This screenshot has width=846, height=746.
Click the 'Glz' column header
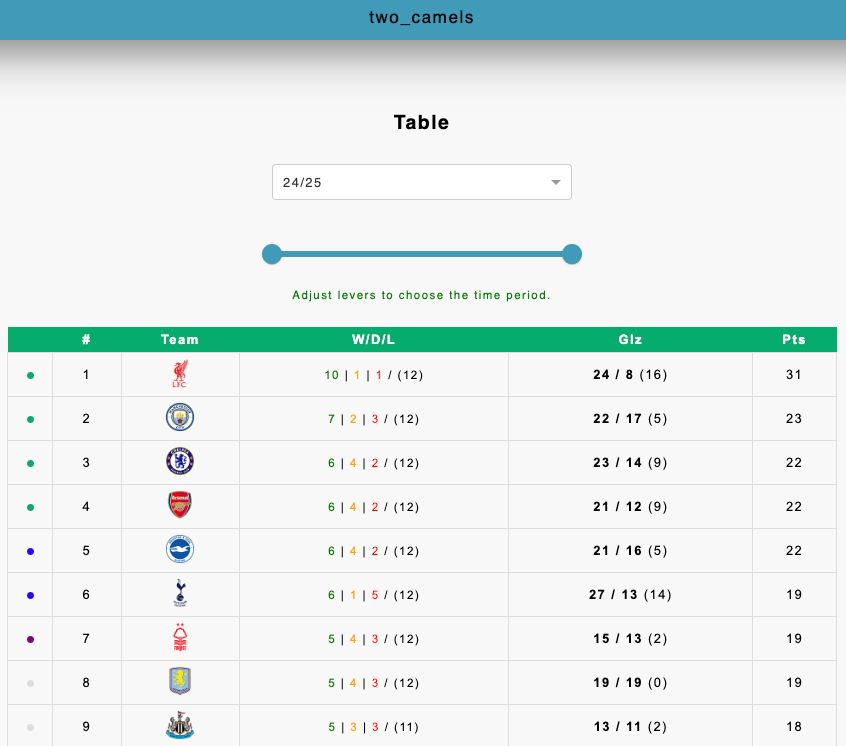[630, 339]
